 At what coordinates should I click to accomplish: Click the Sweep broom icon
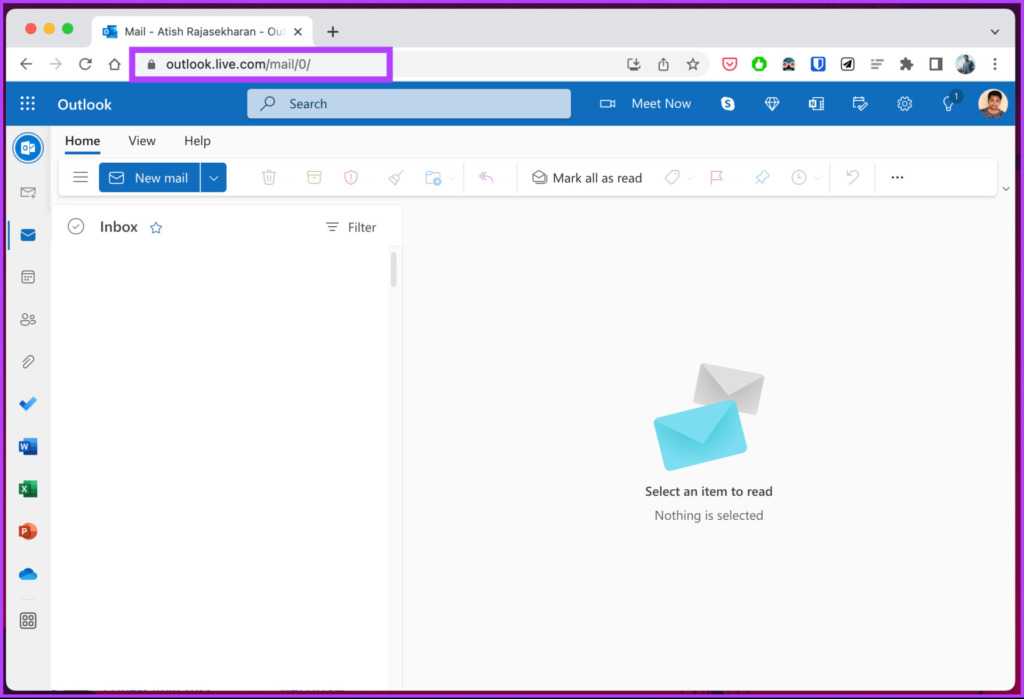(x=396, y=178)
